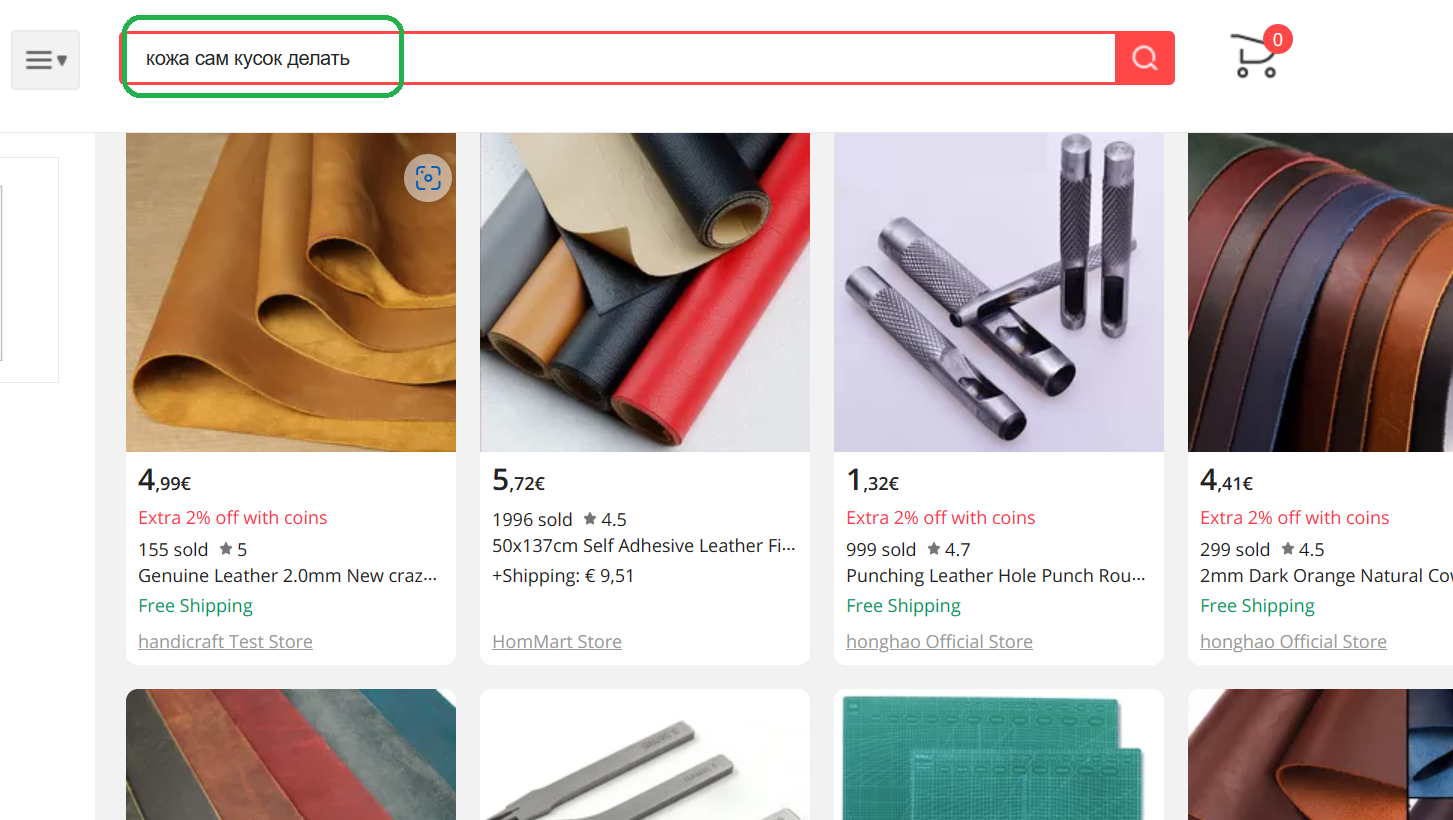This screenshot has width=1453, height=820.
Task: Expand the hamburger categories menu
Action: point(45,60)
